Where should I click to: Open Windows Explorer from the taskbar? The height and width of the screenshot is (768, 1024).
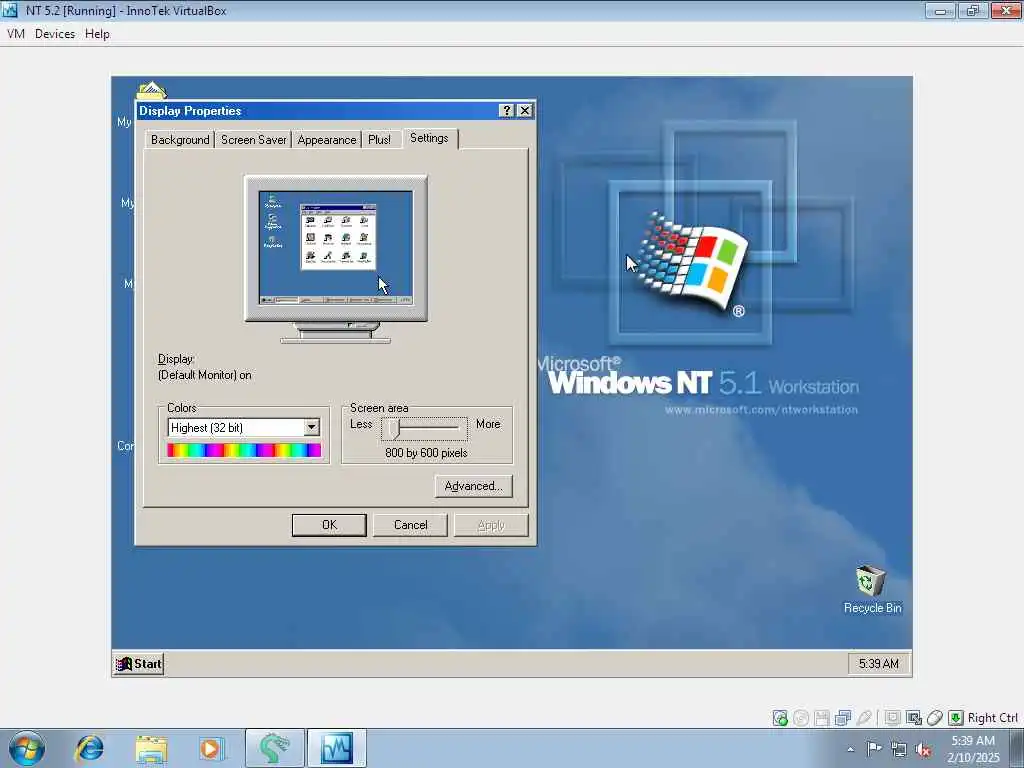click(x=151, y=748)
